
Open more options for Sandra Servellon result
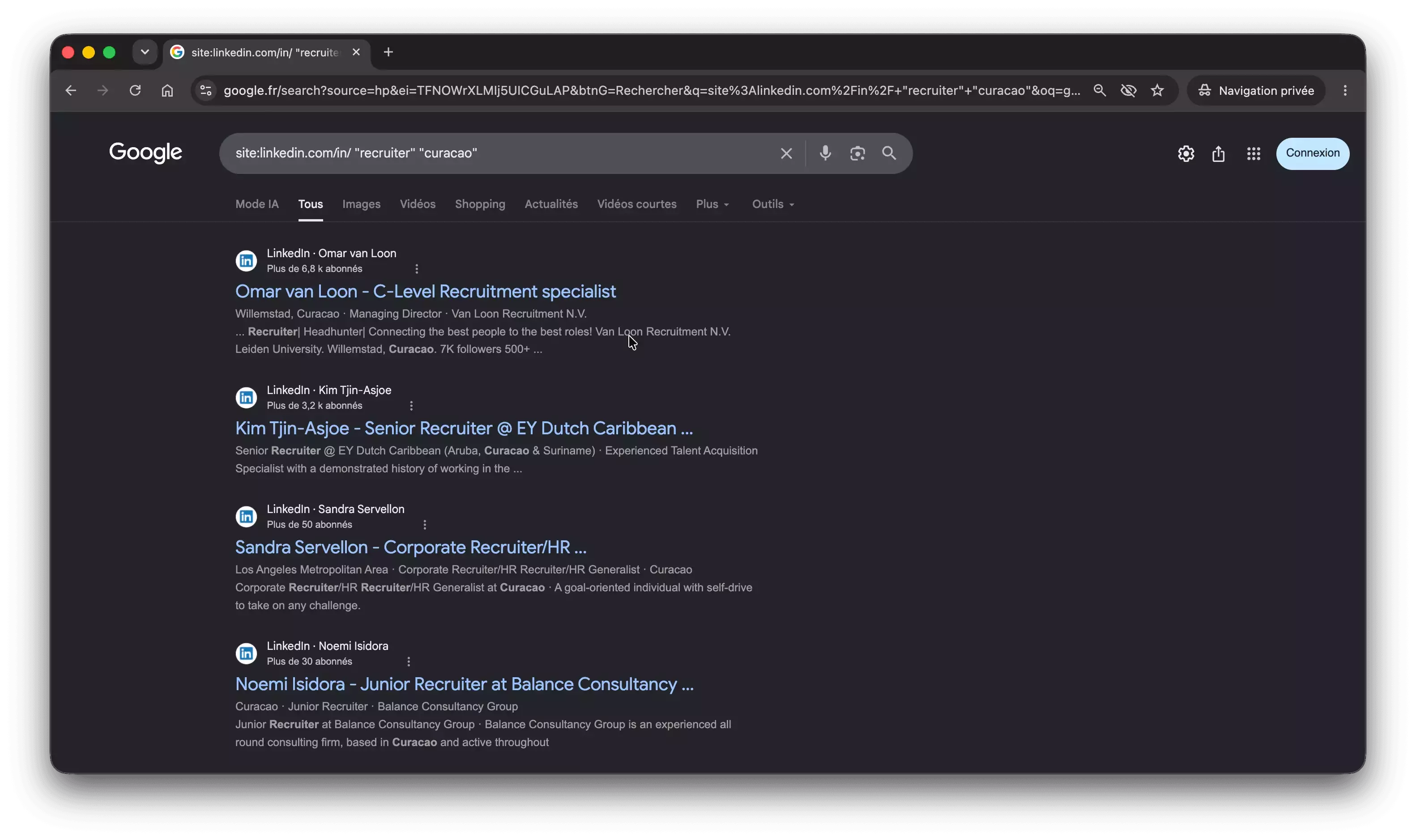[x=425, y=525]
